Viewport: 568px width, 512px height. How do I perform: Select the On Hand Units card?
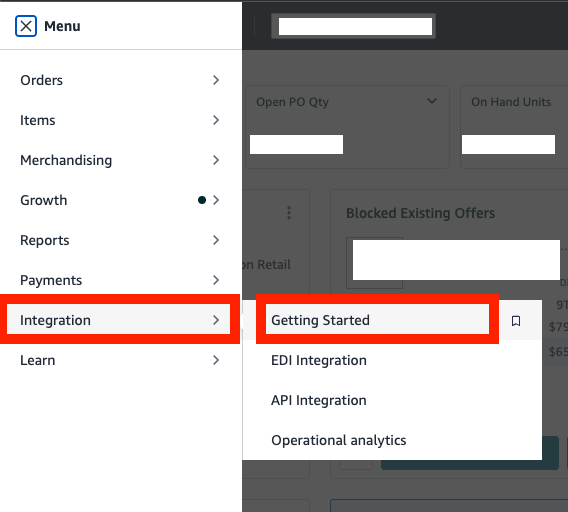coord(514,127)
